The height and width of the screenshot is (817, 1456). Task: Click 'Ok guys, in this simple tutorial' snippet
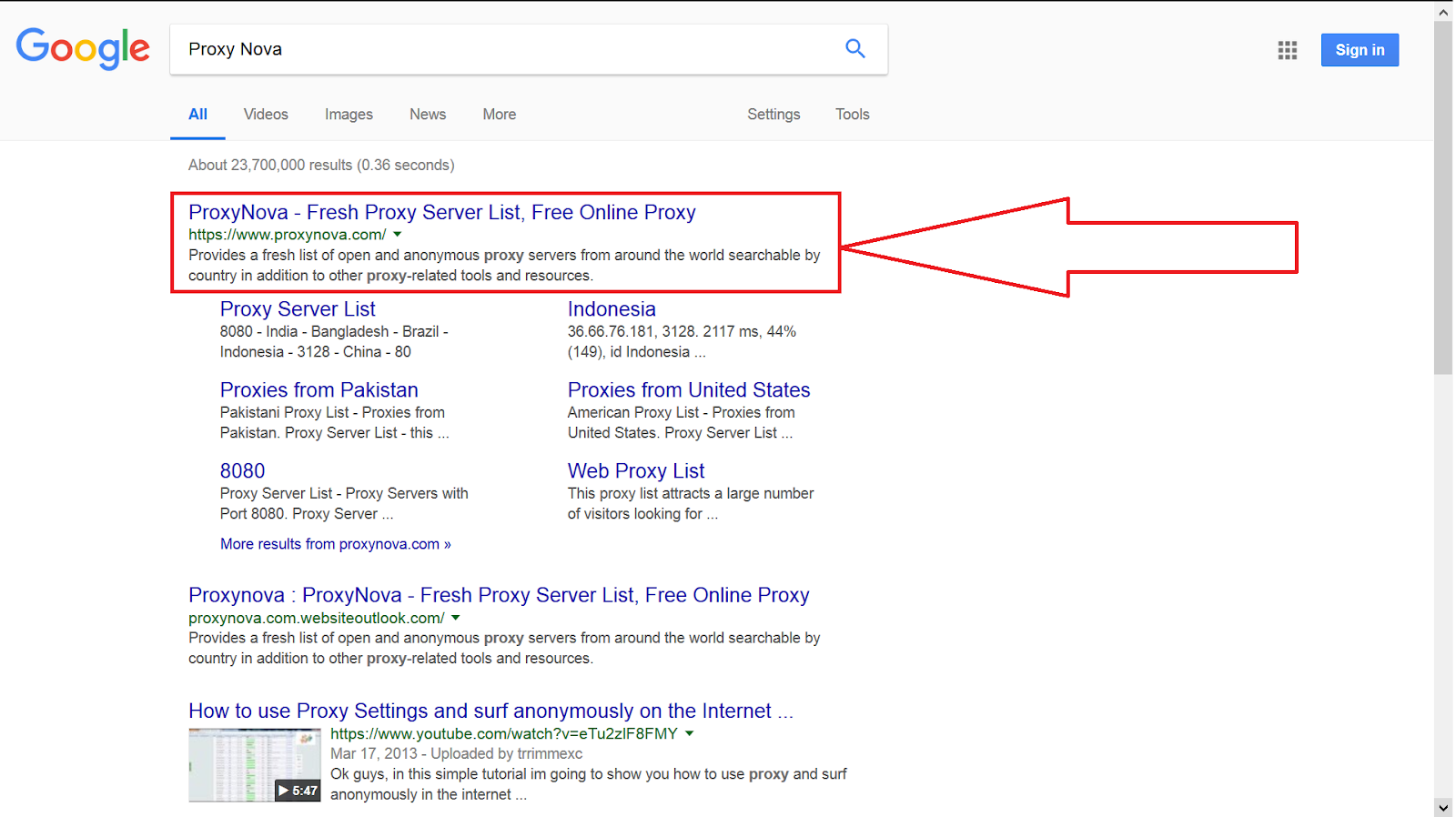point(588,784)
